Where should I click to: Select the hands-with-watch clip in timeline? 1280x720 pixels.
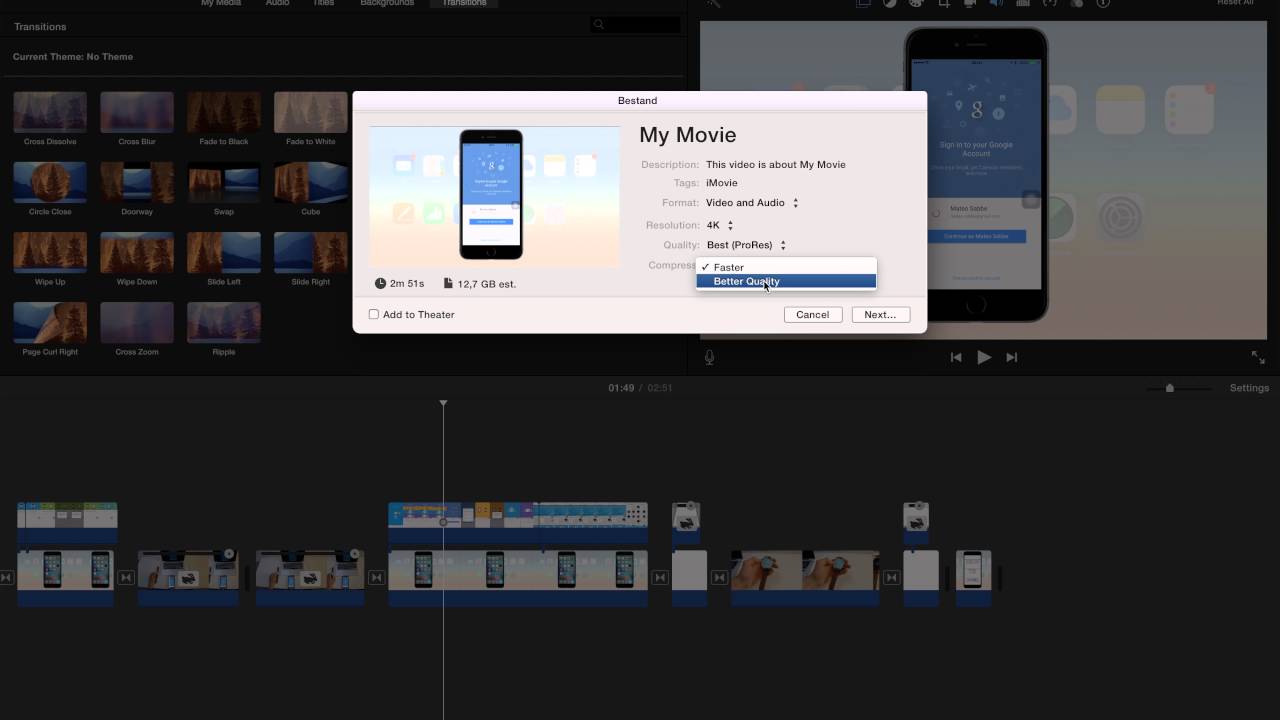pos(805,577)
